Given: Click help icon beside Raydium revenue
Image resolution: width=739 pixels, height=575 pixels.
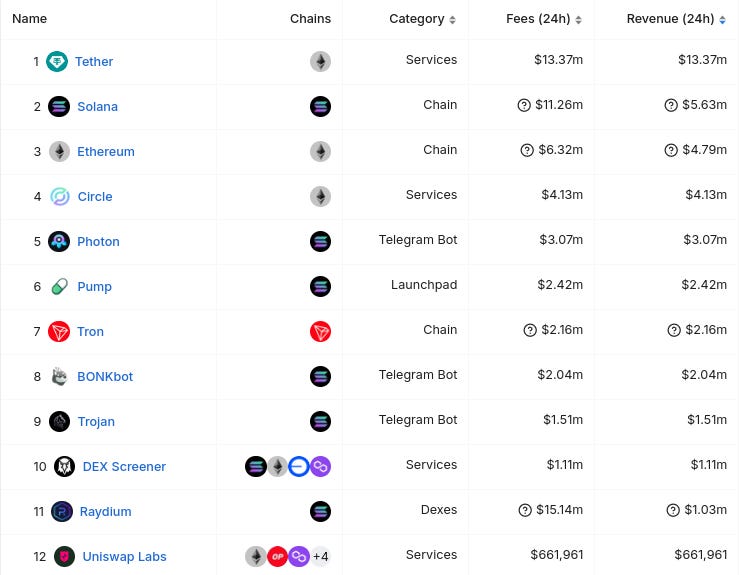Looking at the screenshot, I should pos(672,510).
